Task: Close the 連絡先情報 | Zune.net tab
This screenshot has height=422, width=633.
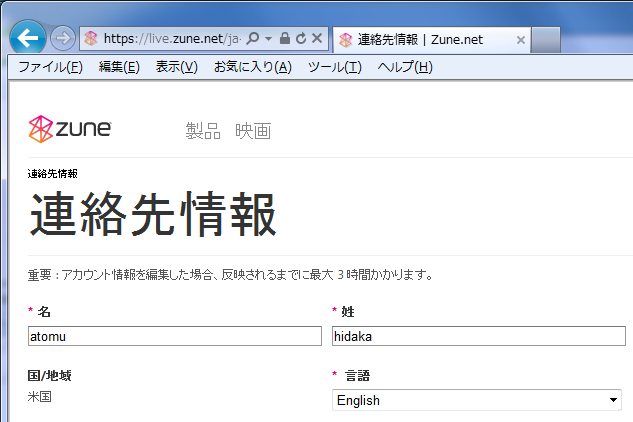Action: pyautogui.click(x=520, y=40)
